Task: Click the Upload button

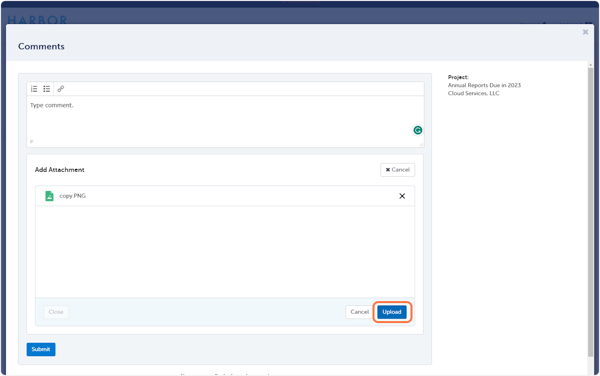Action: tap(392, 312)
